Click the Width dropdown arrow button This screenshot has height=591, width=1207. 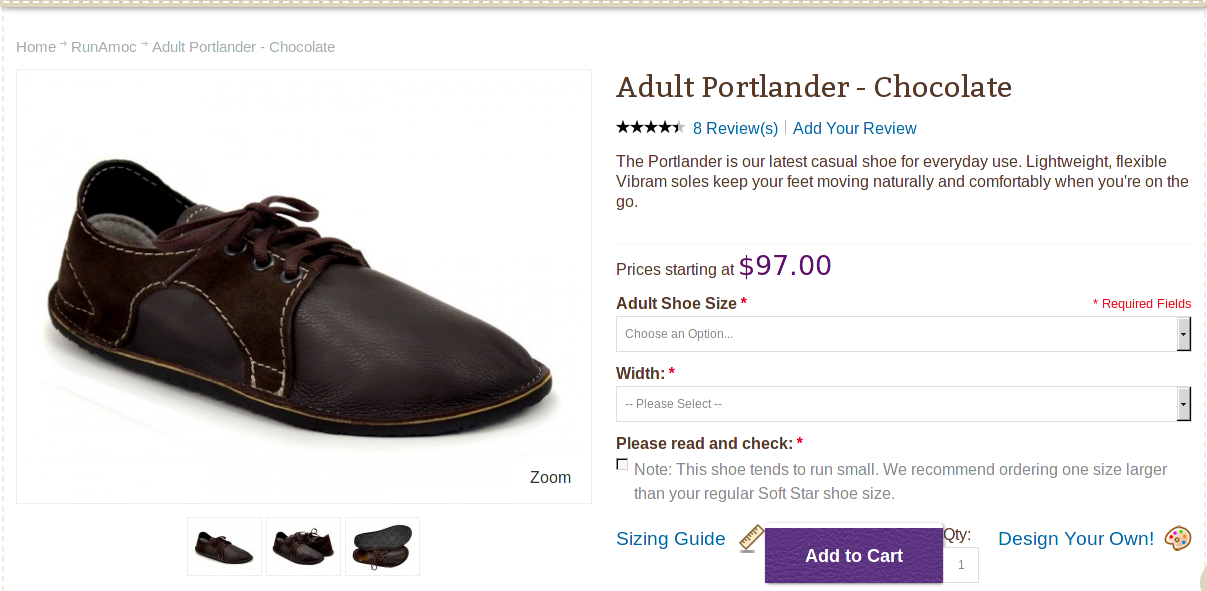coord(1184,404)
